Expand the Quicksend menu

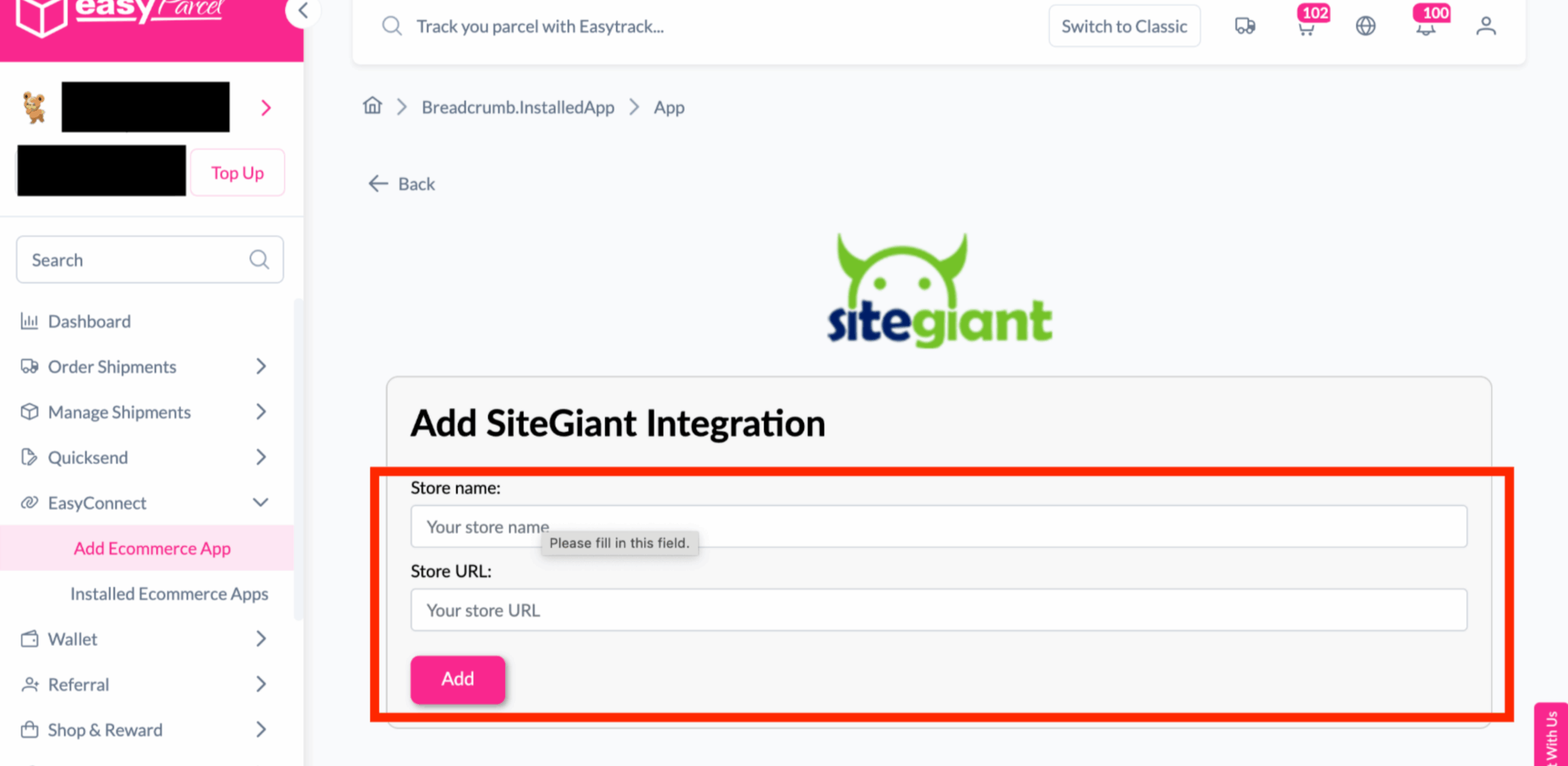point(261,457)
